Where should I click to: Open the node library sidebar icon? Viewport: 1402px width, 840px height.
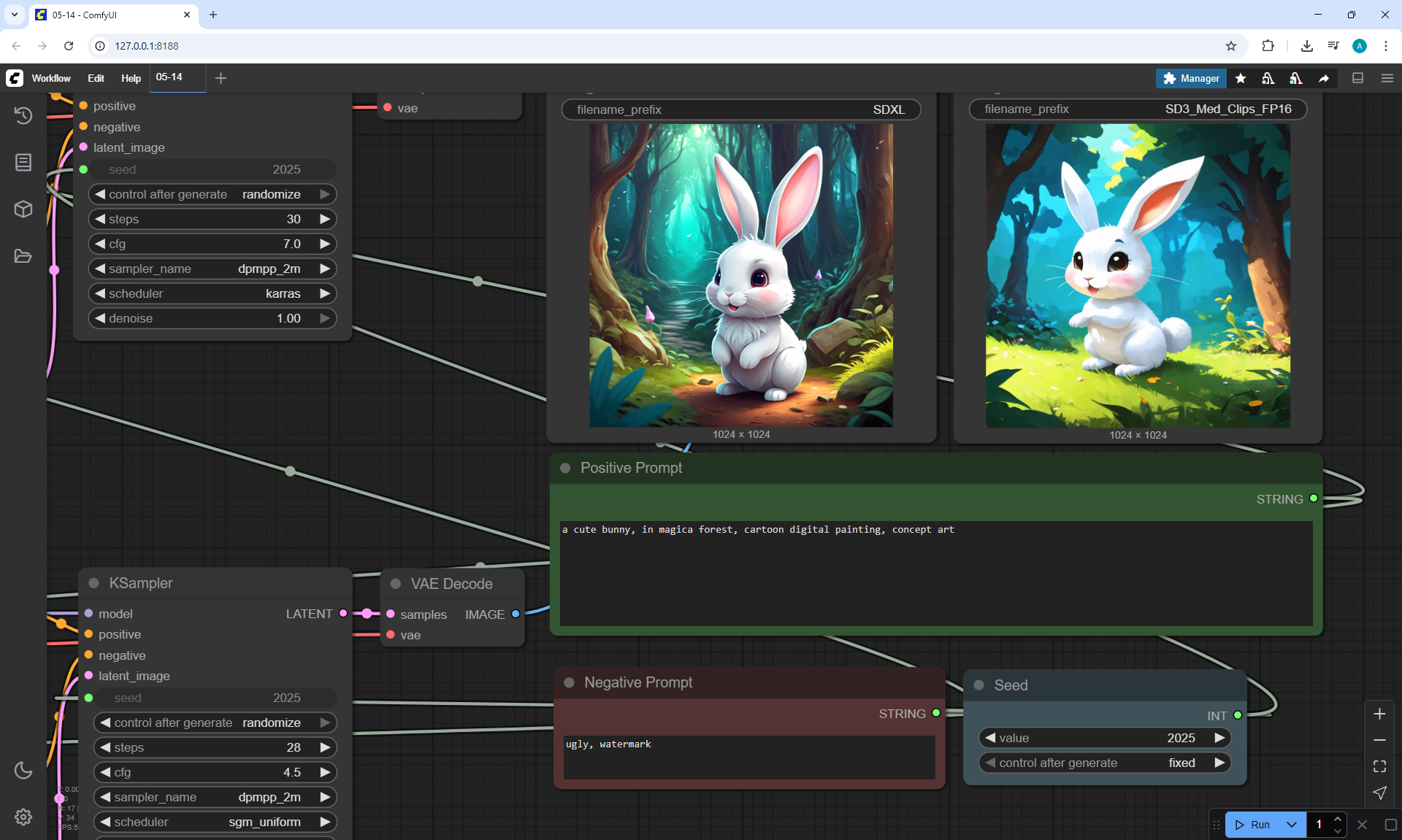coord(23,162)
